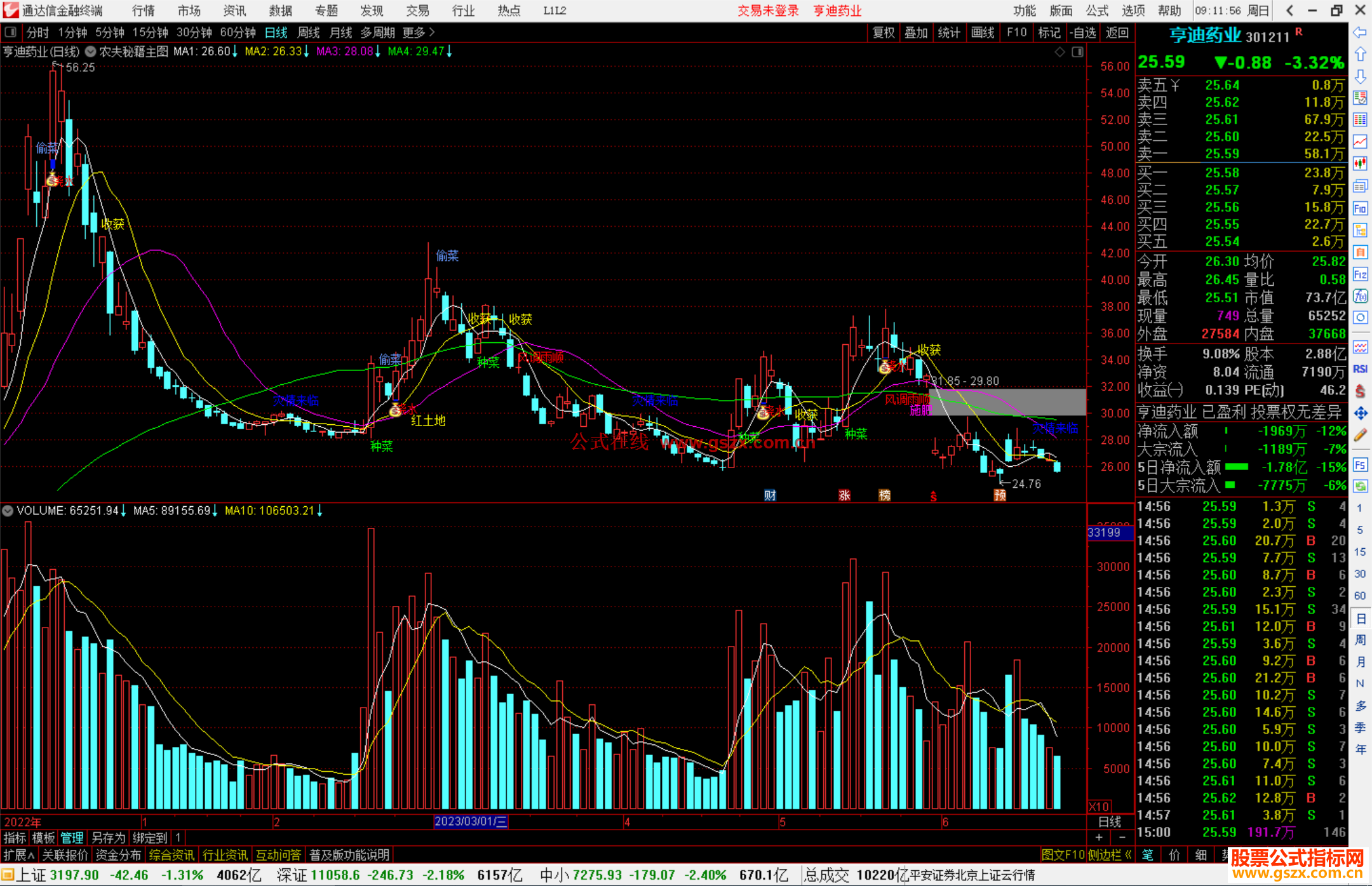Click the 返回 return button
Screen dimensions: 1372x886
point(1117,32)
